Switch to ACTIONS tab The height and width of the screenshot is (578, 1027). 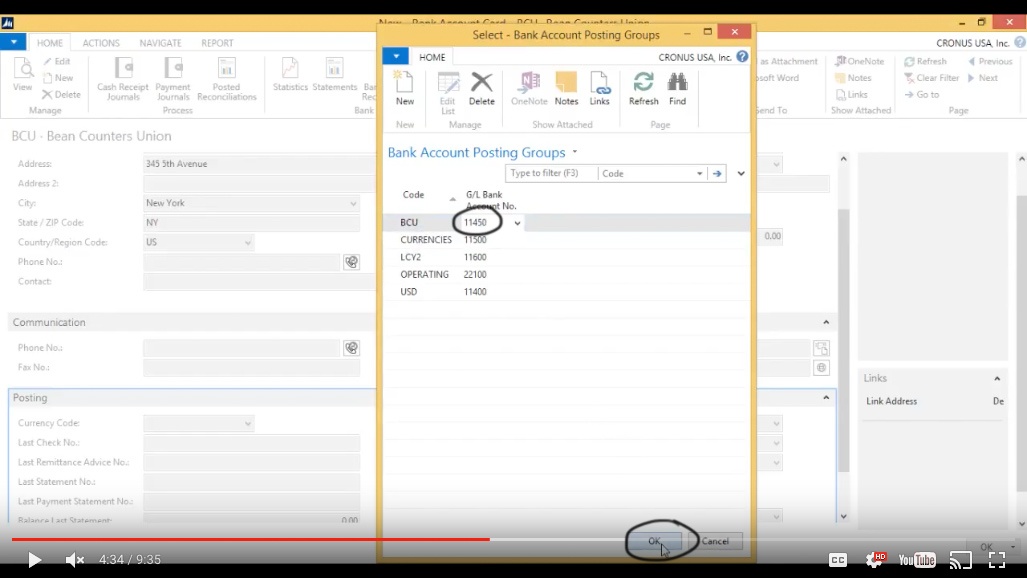[x=101, y=43]
